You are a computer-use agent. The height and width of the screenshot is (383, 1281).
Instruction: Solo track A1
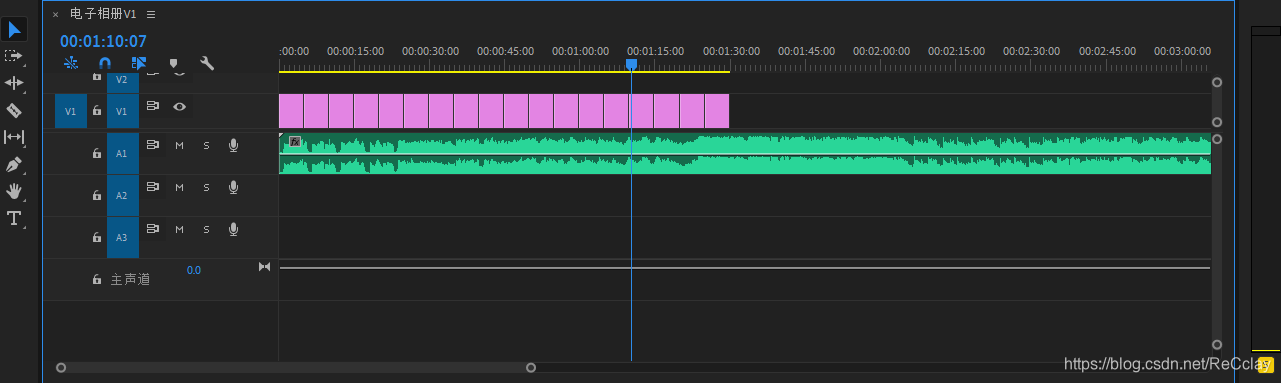point(207,145)
